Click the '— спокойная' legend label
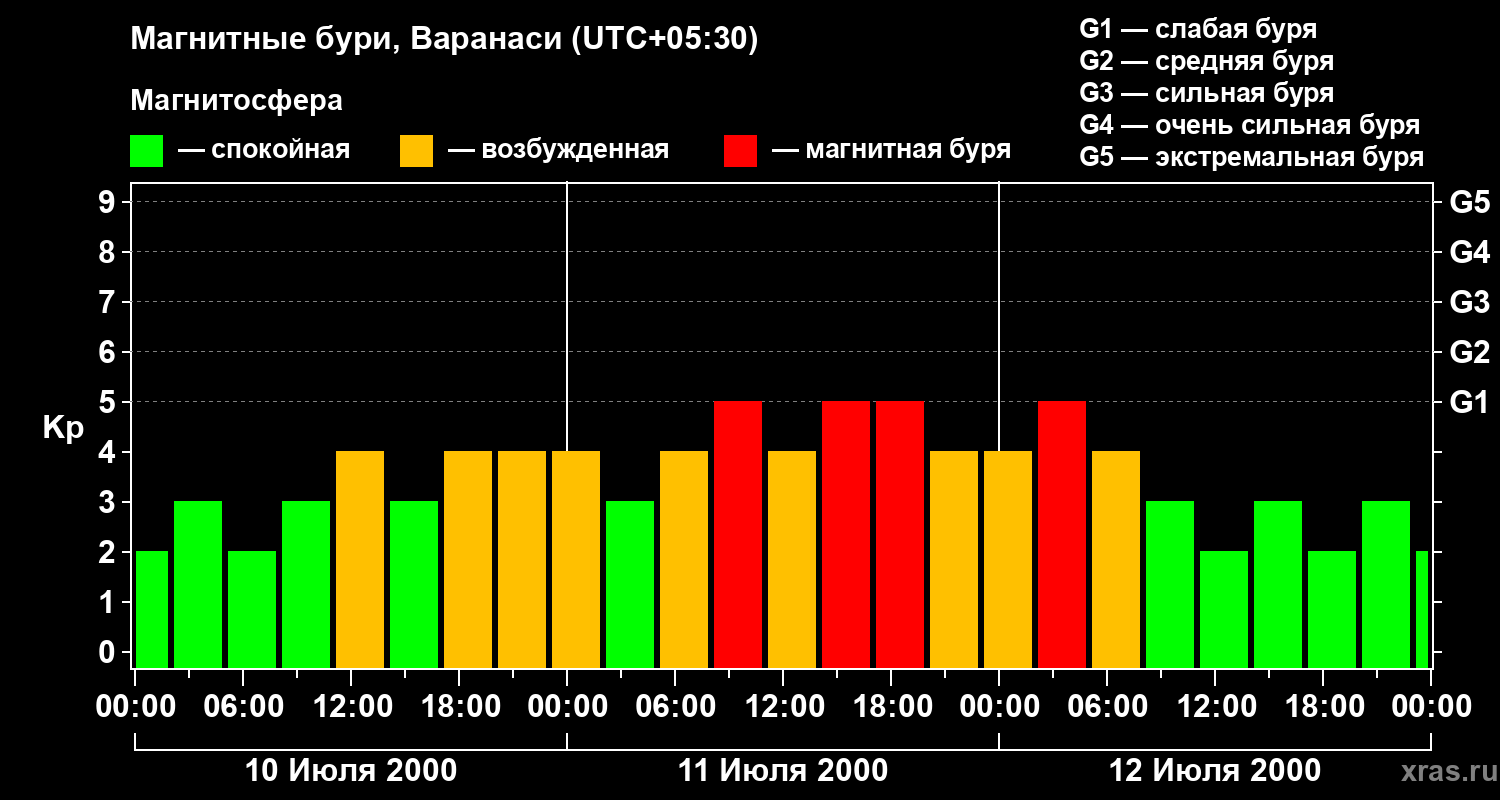The image size is (1500, 800). [x=264, y=151]
